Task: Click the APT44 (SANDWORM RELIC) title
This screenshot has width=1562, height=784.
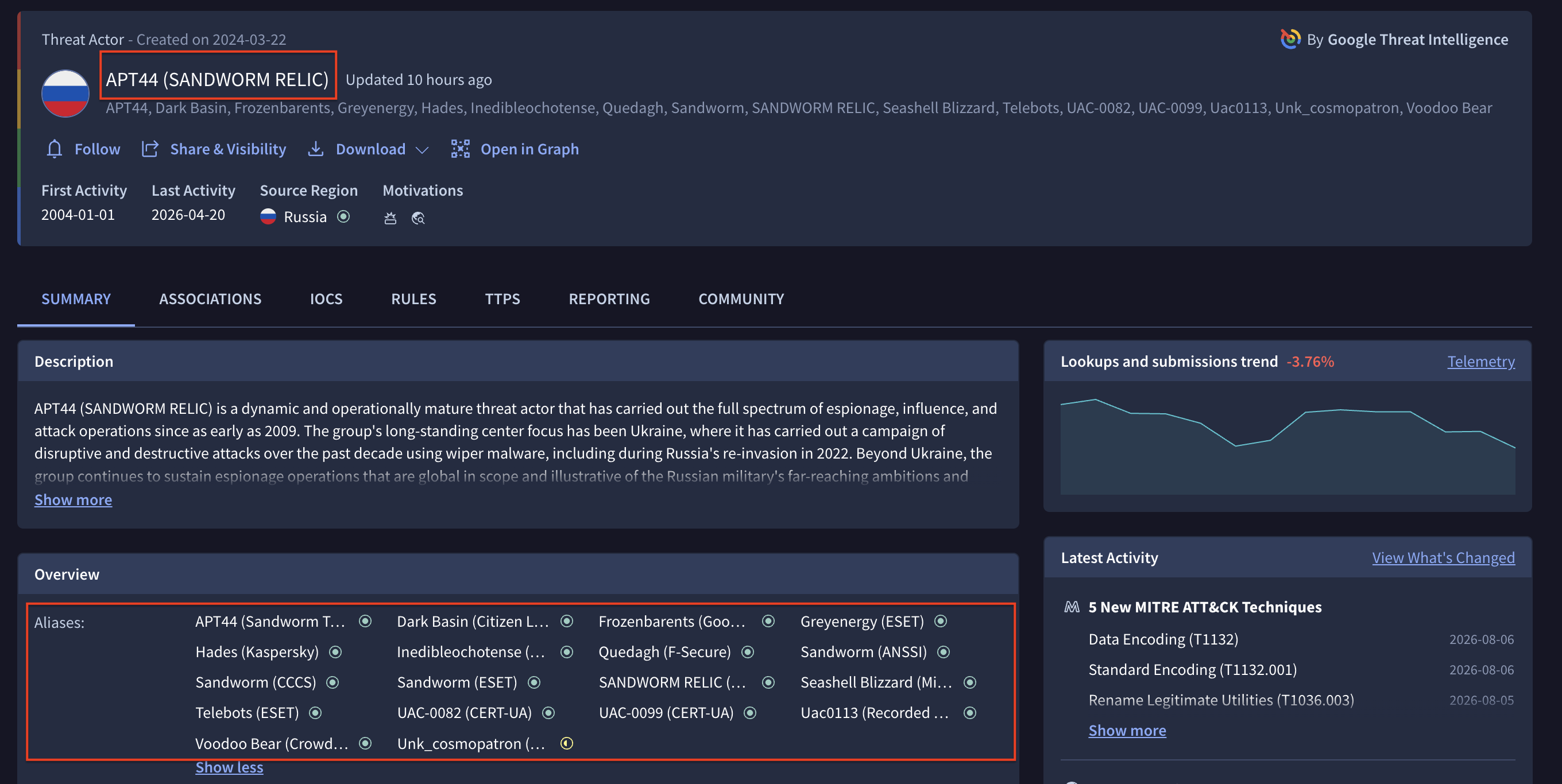Action: pyautogui.click(x=217, y=79)
